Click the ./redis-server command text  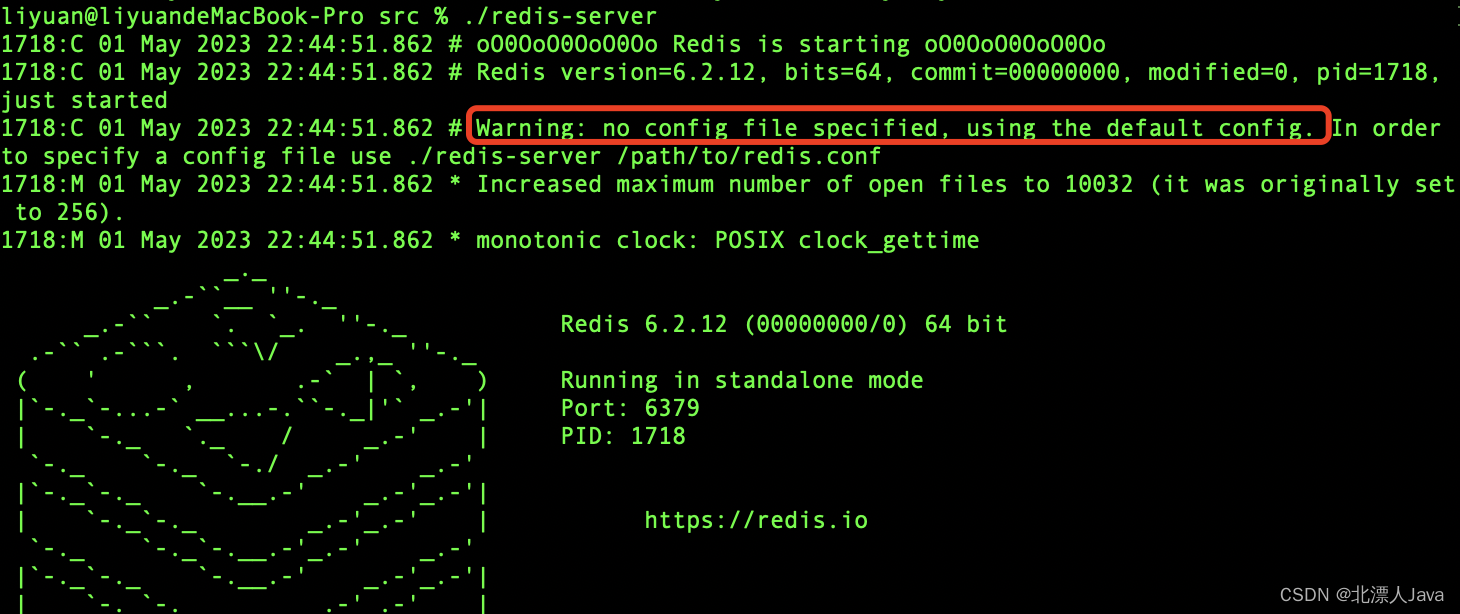[x=560, y=16]
